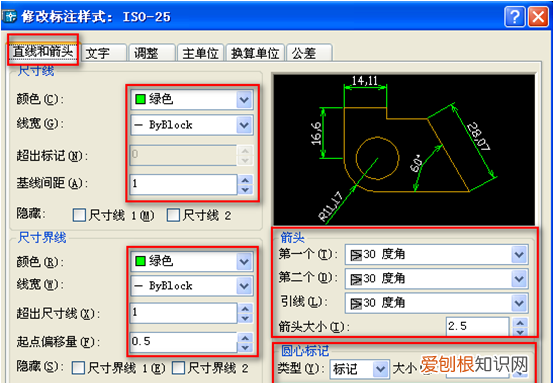Click the green swatch in 尺寸界线 颜色
Image resolution: width=554 pixels, height=383 pixels.
tap(140, 261)
